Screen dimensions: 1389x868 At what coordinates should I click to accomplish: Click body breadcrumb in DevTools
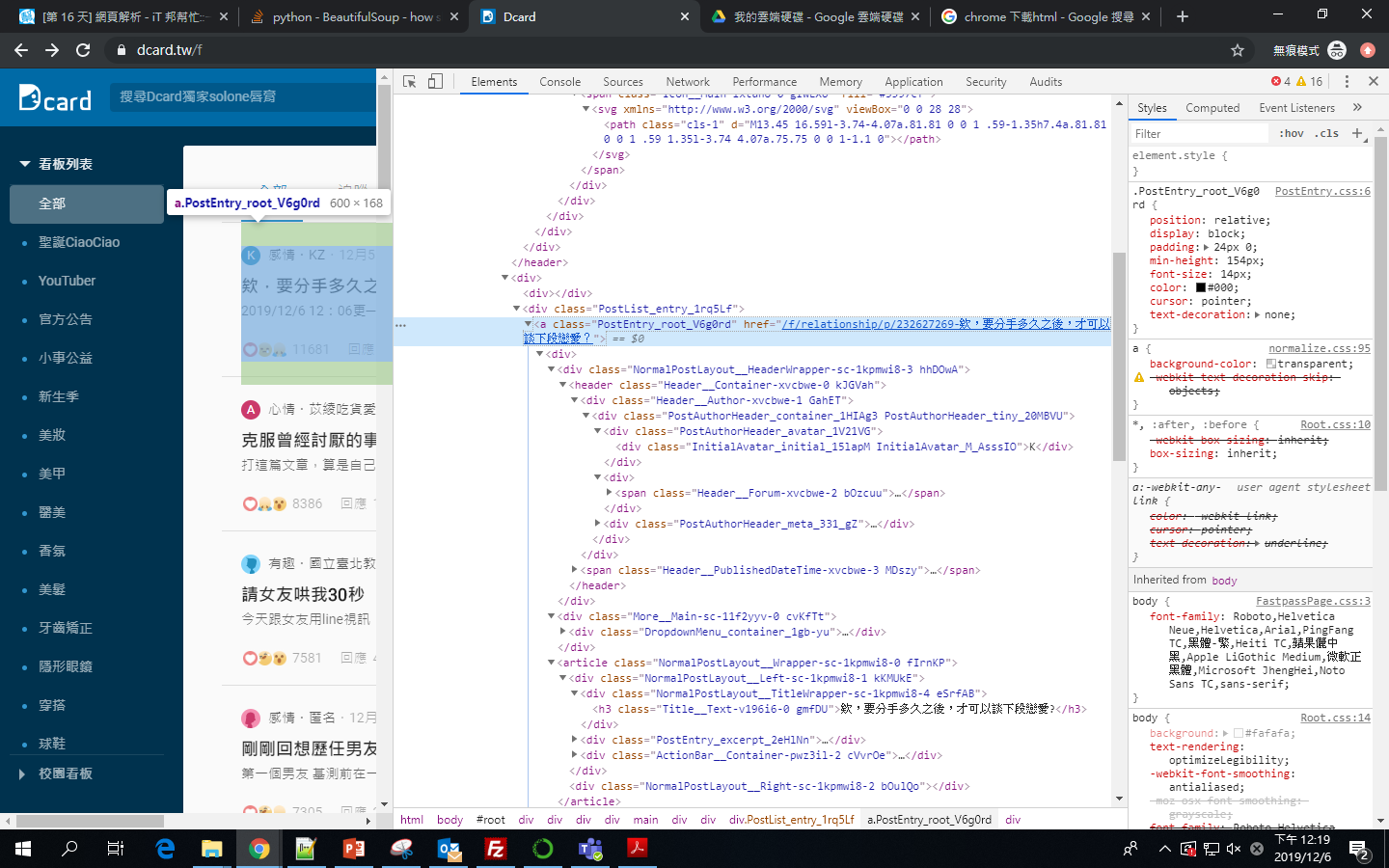click(x=449, y=820)
